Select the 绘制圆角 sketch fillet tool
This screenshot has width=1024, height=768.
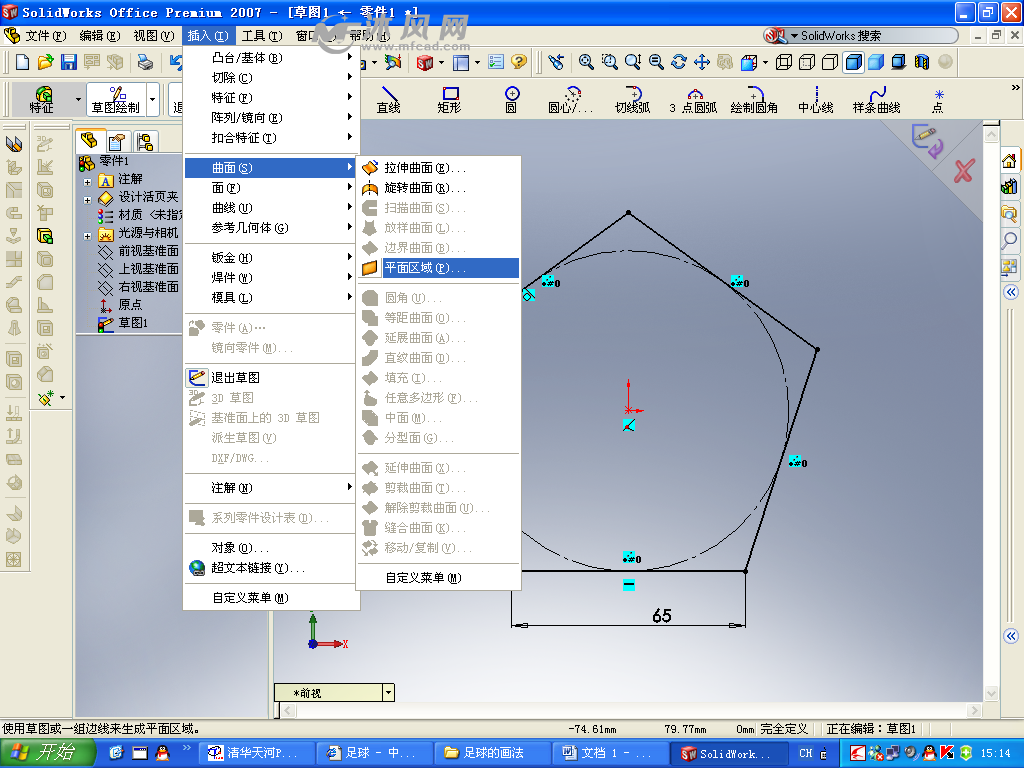tap(754, 99)
